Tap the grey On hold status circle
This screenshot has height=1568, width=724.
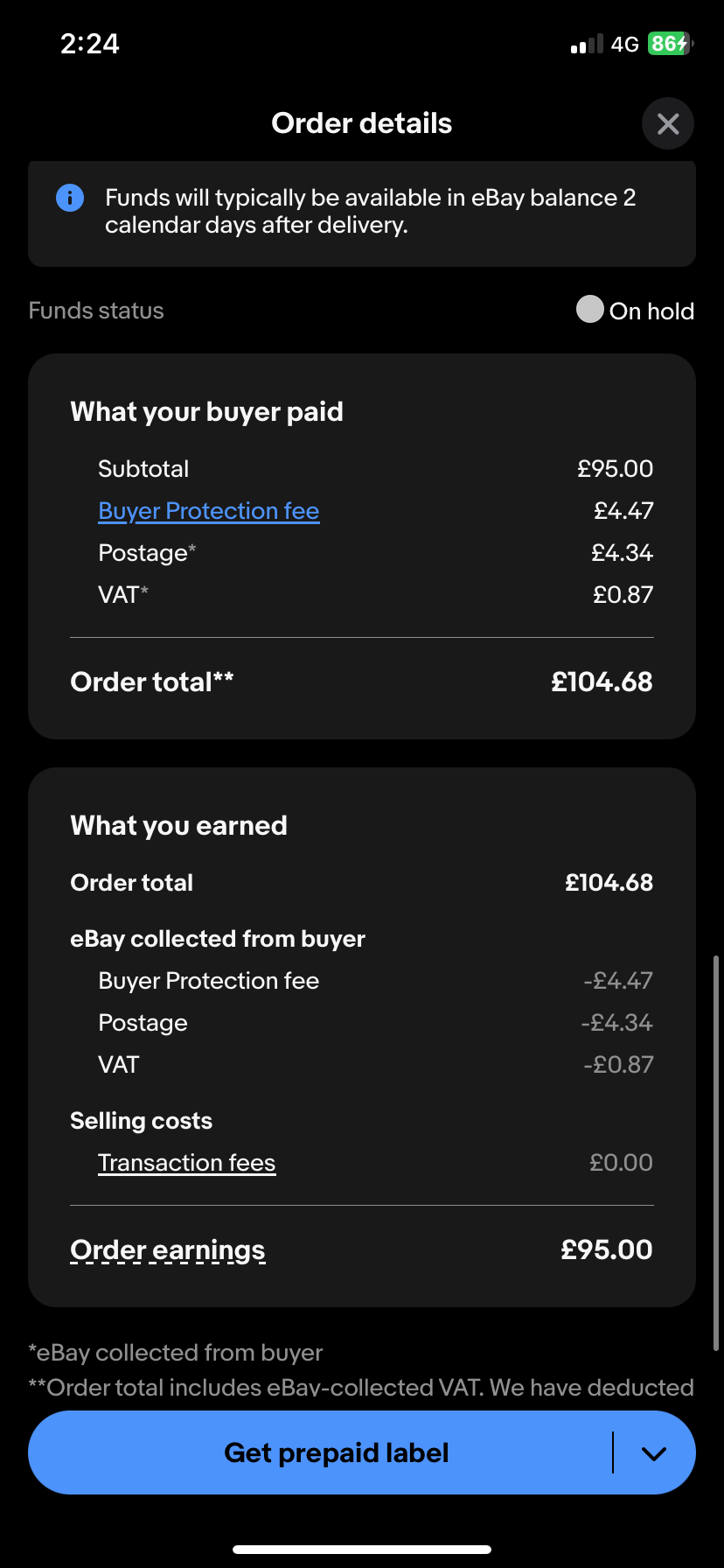coord(590,309)
